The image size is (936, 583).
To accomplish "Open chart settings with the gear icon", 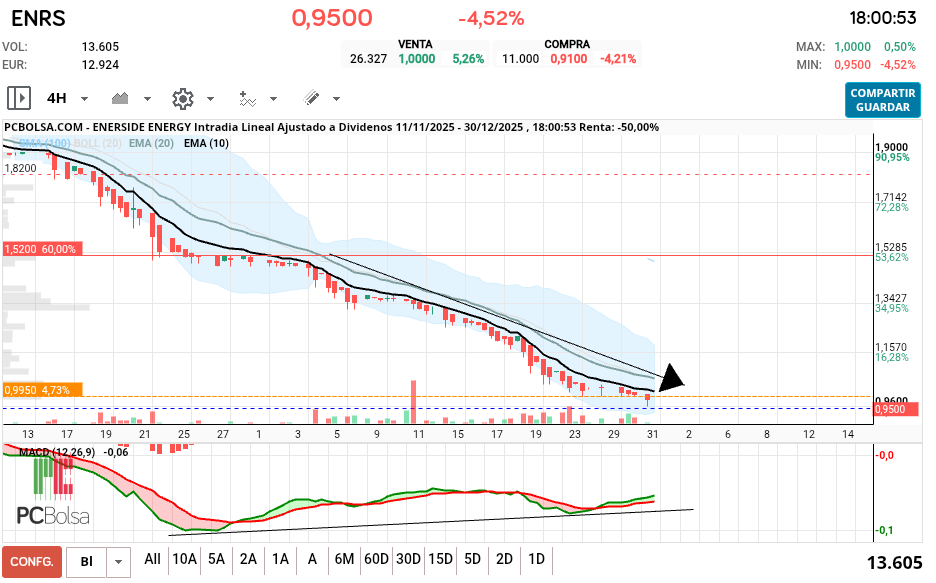I will coord(181,98).
